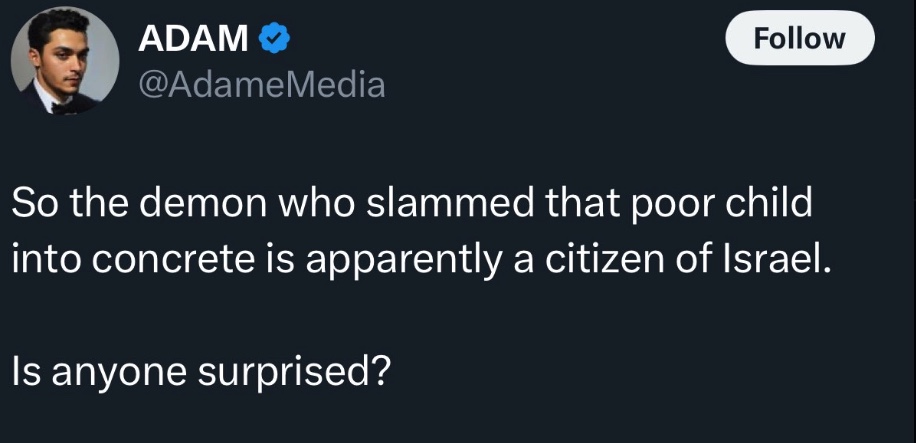Image resolution: width=916 pixels, height=443 pixels.
Task: Click the "Is anyone surprised?" line
Action: tap(199, 370)
